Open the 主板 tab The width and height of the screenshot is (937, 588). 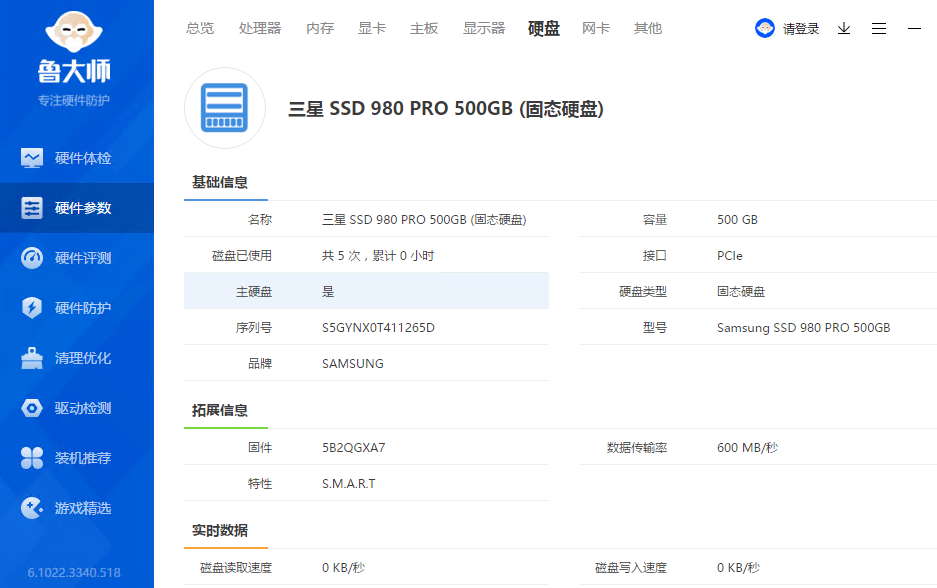pos(424,28)
